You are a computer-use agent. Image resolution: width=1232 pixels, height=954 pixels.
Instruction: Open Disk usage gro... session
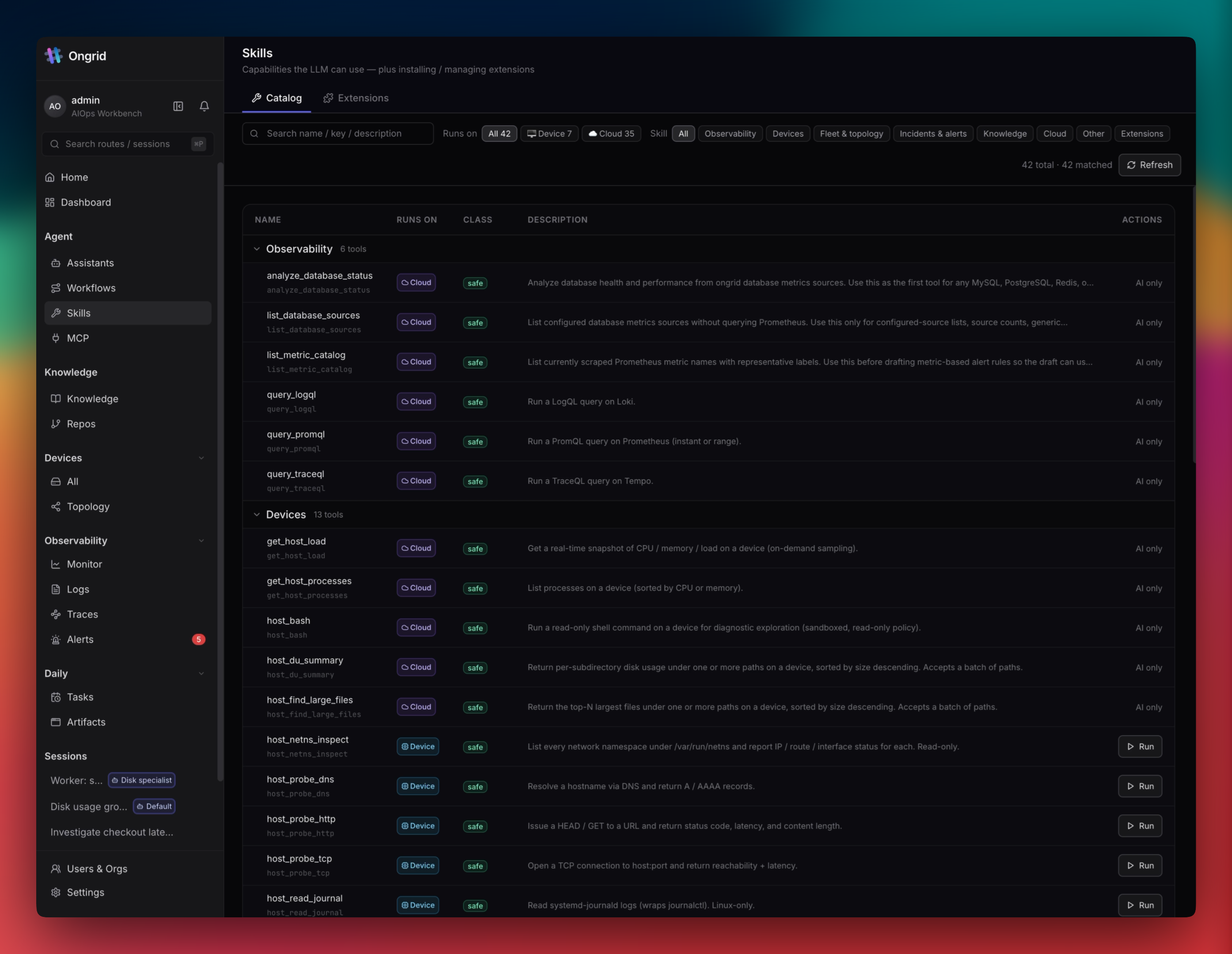pos(113,806)
